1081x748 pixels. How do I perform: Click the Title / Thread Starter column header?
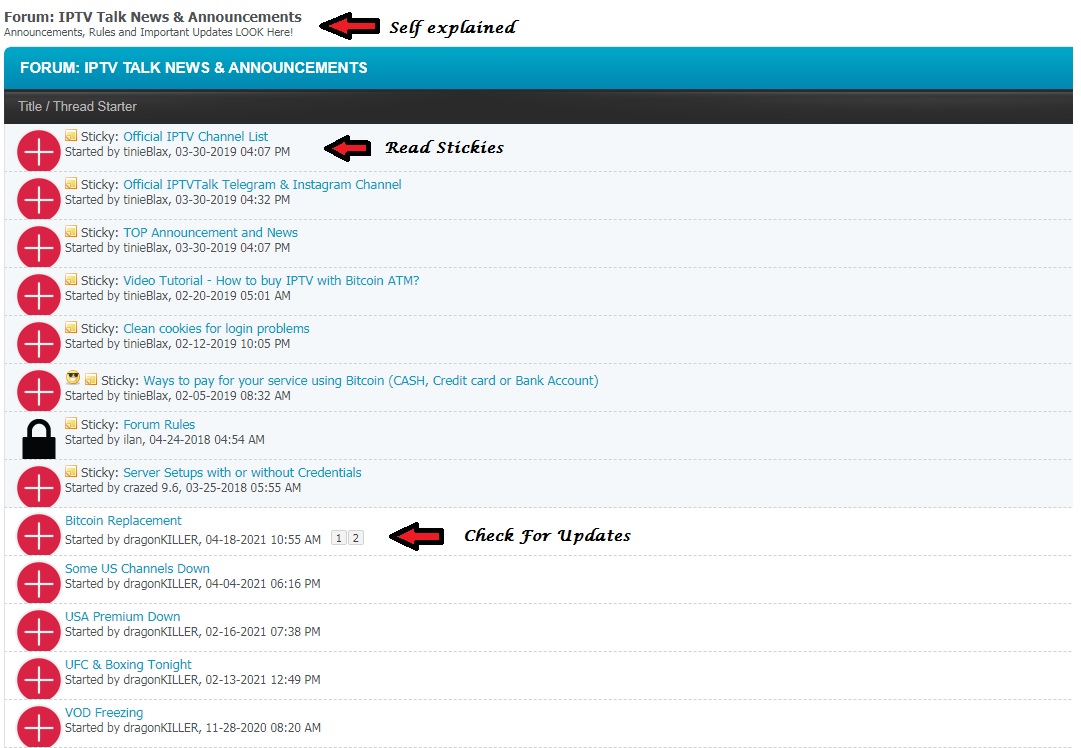coord(77,106)
